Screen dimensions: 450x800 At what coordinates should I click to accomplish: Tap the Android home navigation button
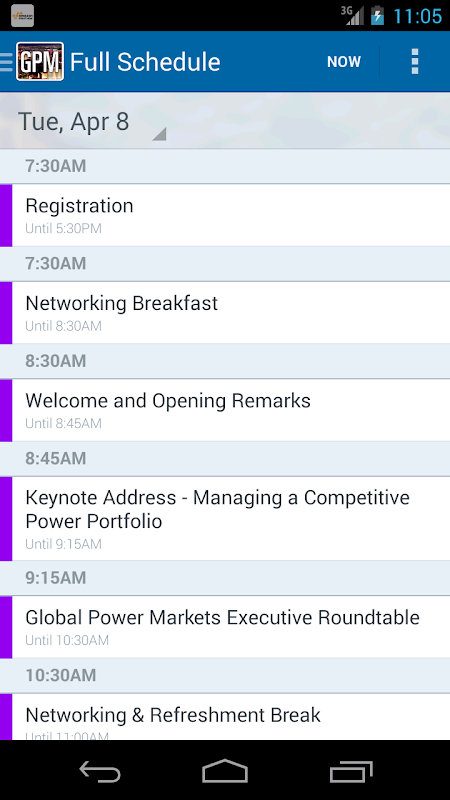(225, 771)
